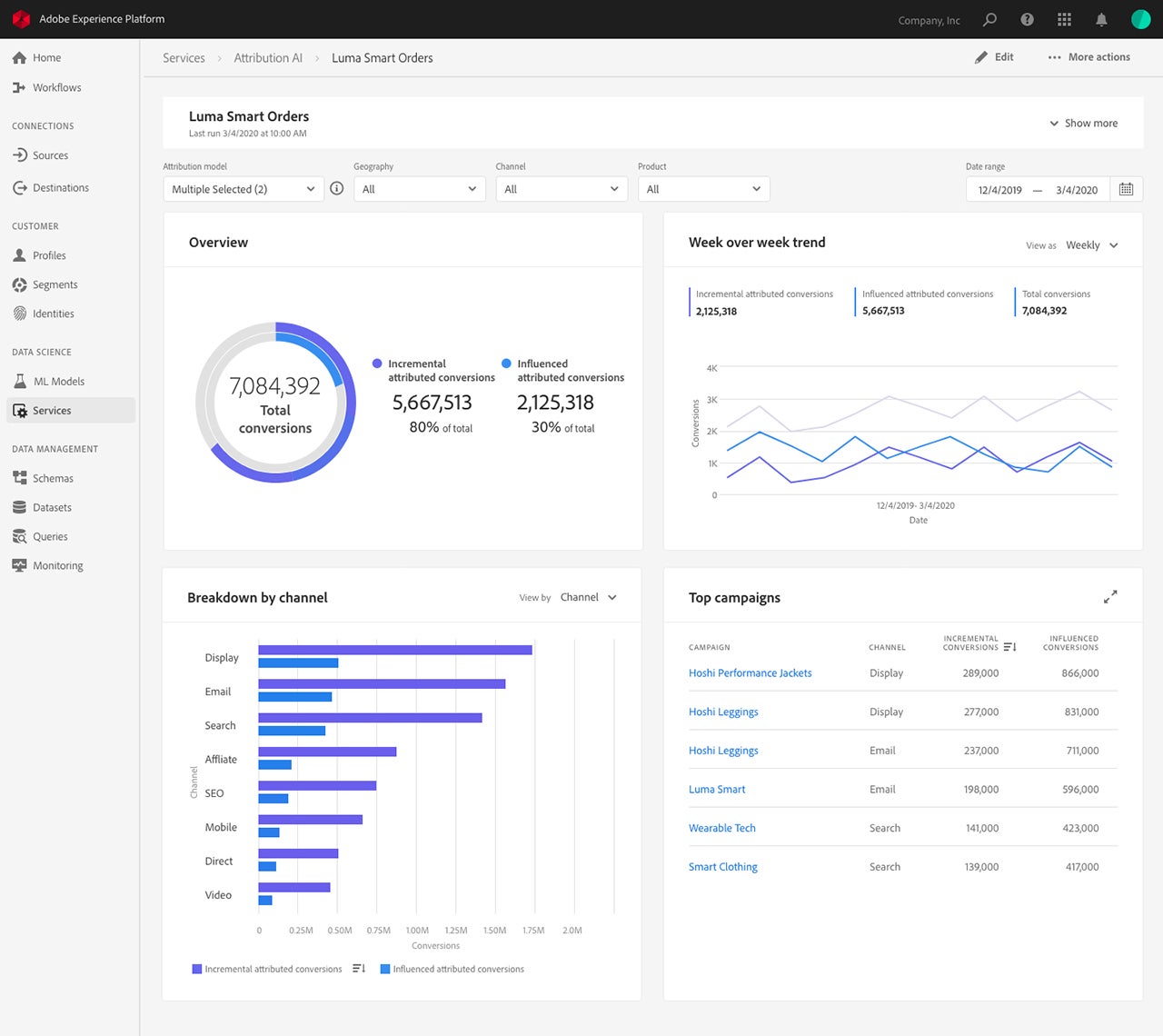
Task: Click the Identities fingerprint icon
Action: 19,314
